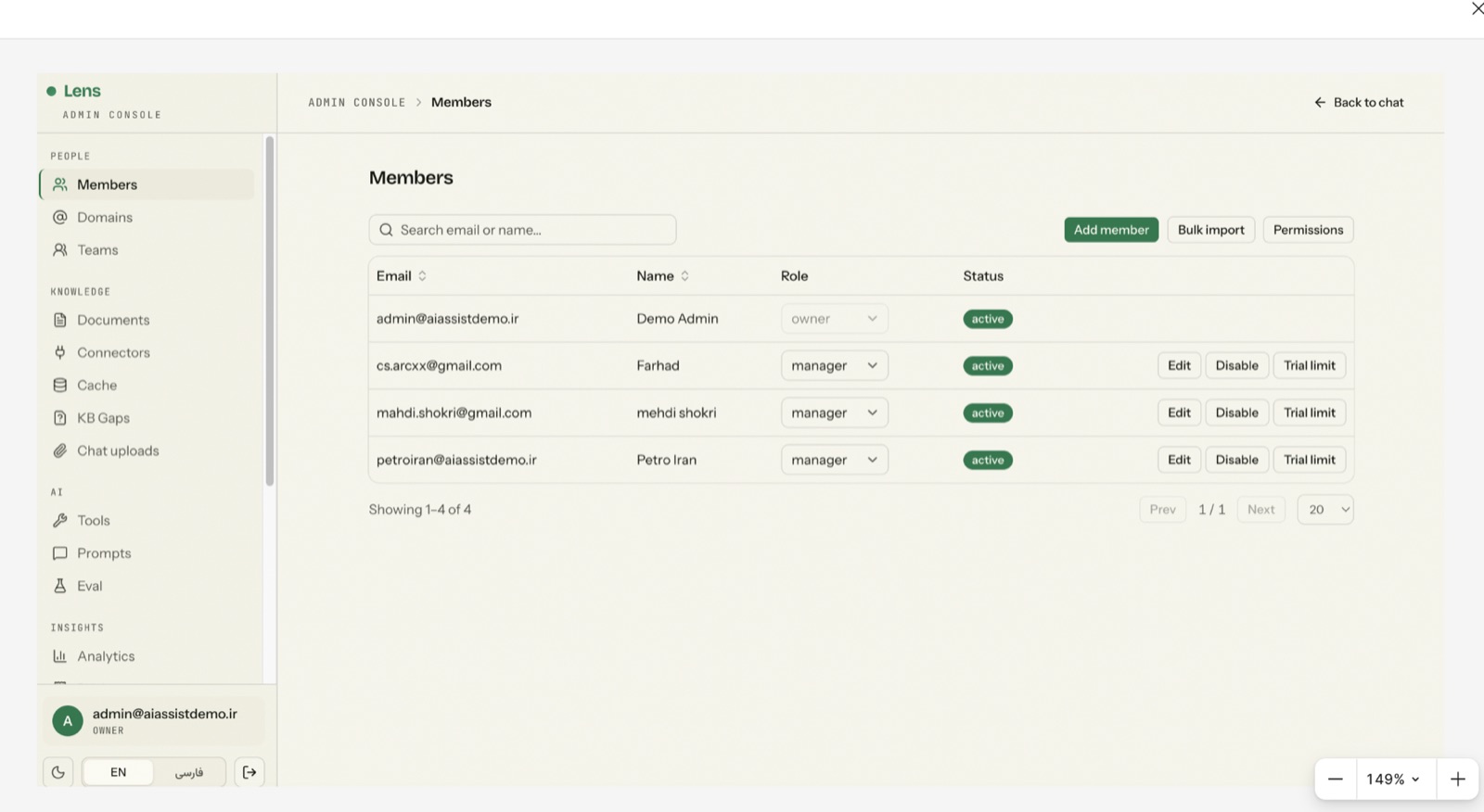This screenshot has height=812, width=1484.
Task: Open KB Gaps in the sidebar
Action: click(x=147, y=418)
